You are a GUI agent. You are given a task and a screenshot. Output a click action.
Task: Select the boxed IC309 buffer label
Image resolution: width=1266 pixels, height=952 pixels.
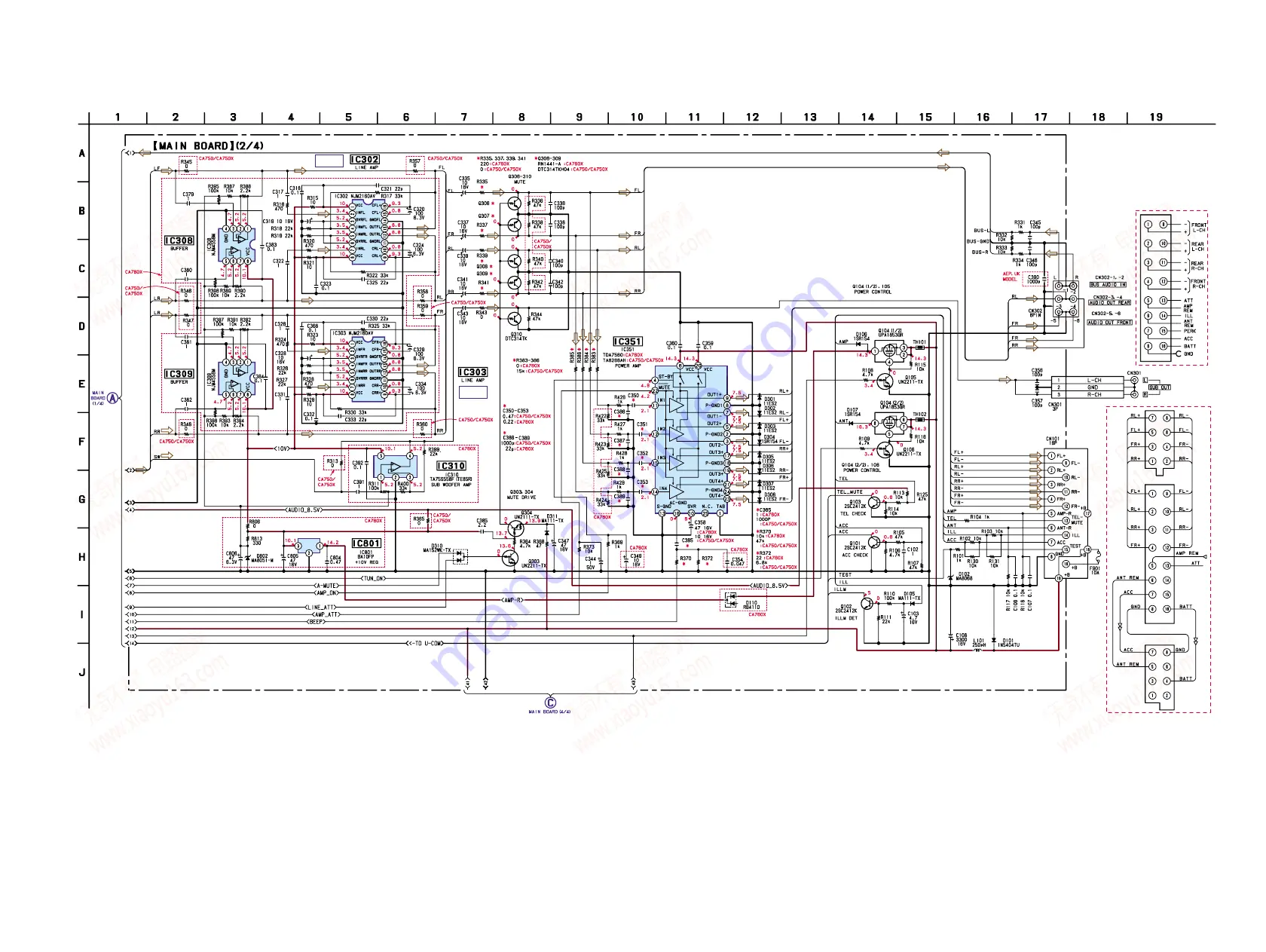179,374
